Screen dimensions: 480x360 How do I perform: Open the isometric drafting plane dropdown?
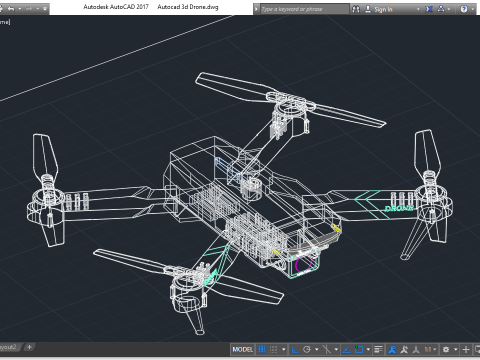point(336,349)
